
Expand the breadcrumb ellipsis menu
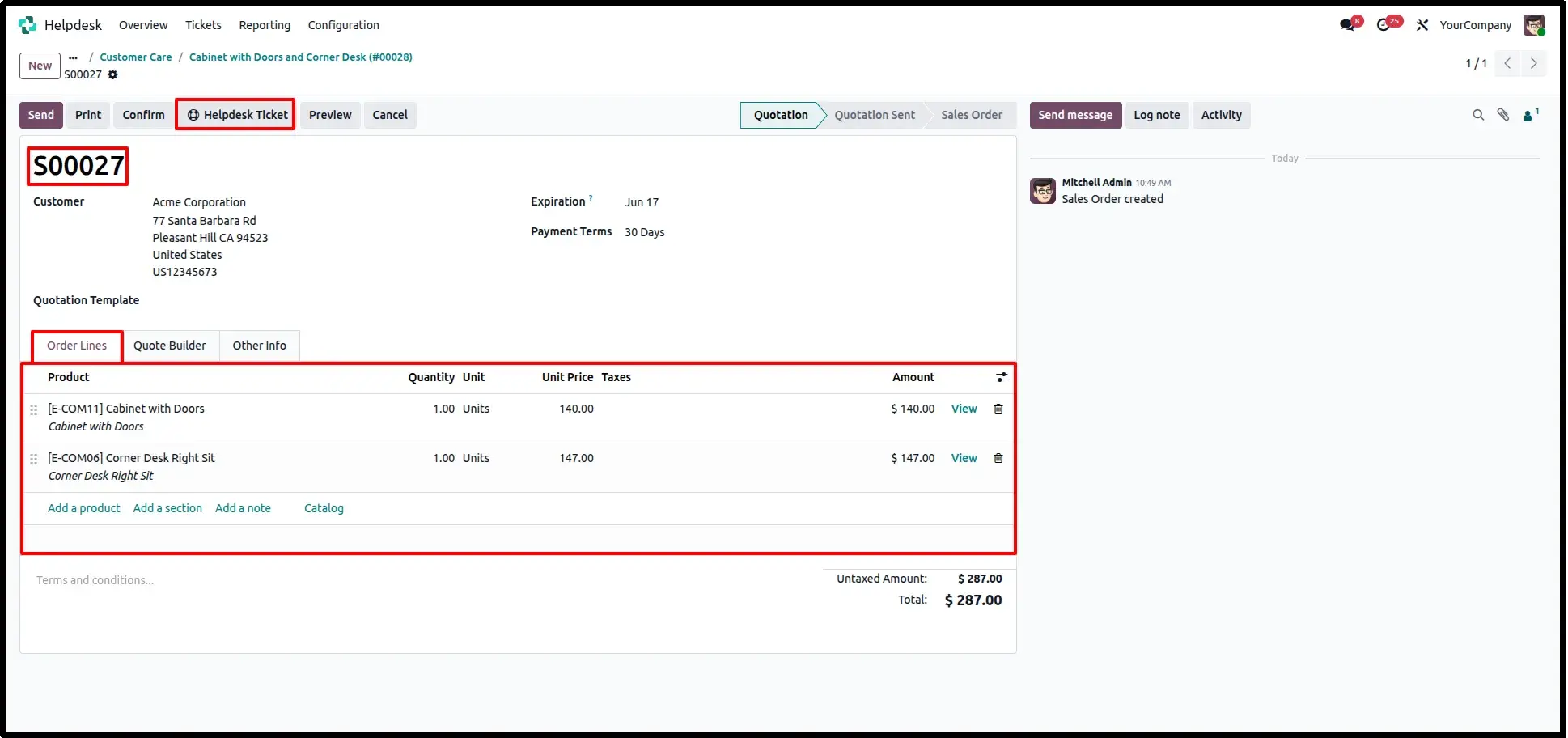tap(74, 57)
